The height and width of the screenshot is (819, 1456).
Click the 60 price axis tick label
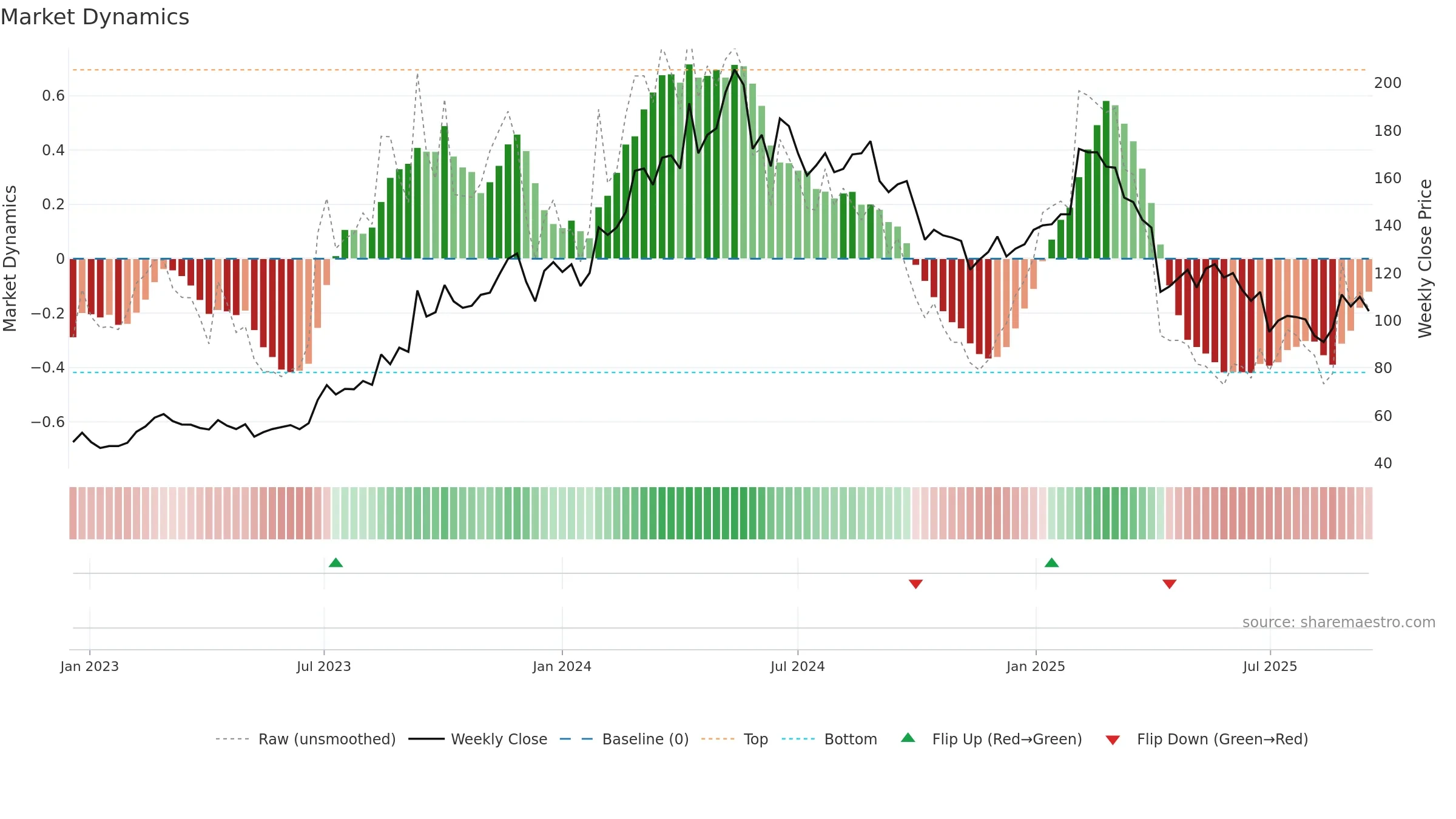[x=1383, y=416]
